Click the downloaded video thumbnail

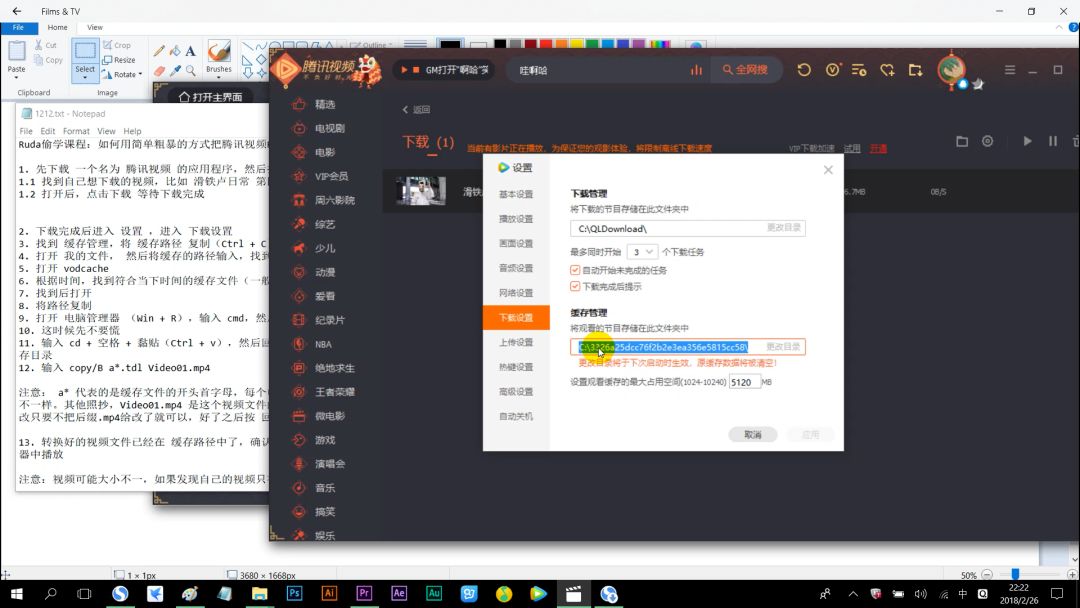click(421, 191)
